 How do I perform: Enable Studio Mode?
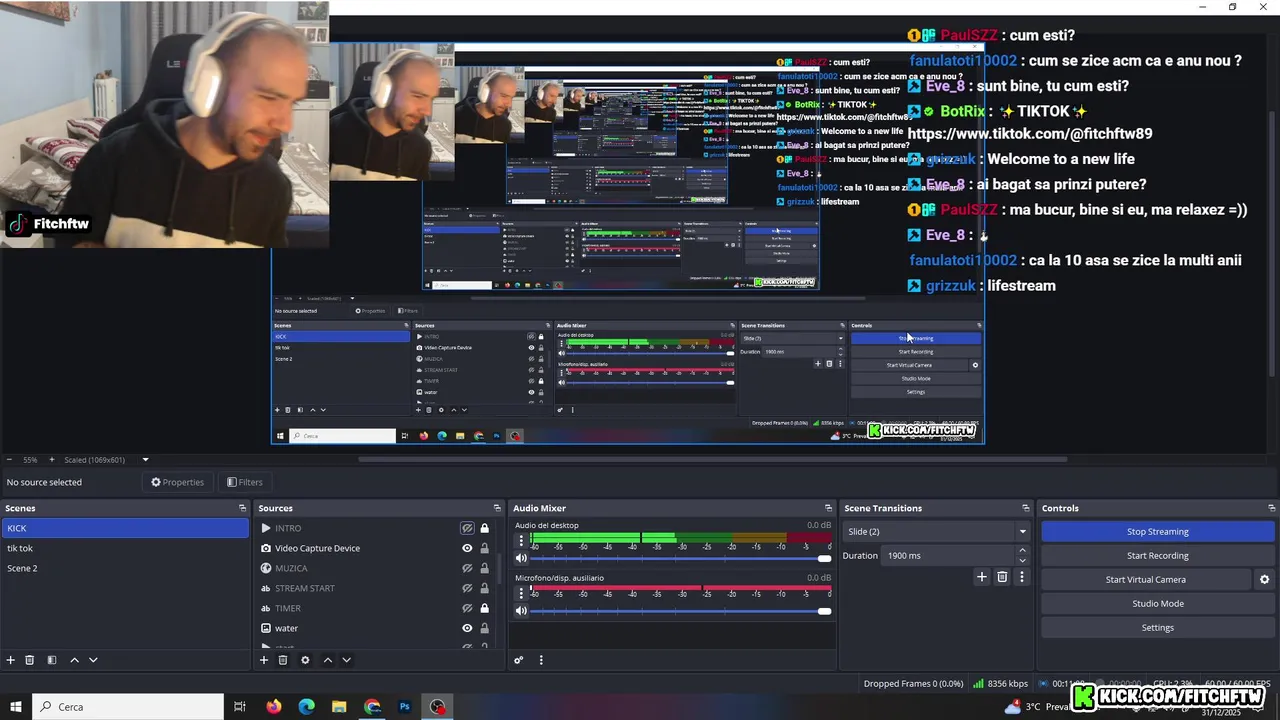click(x=1158, y=604)
